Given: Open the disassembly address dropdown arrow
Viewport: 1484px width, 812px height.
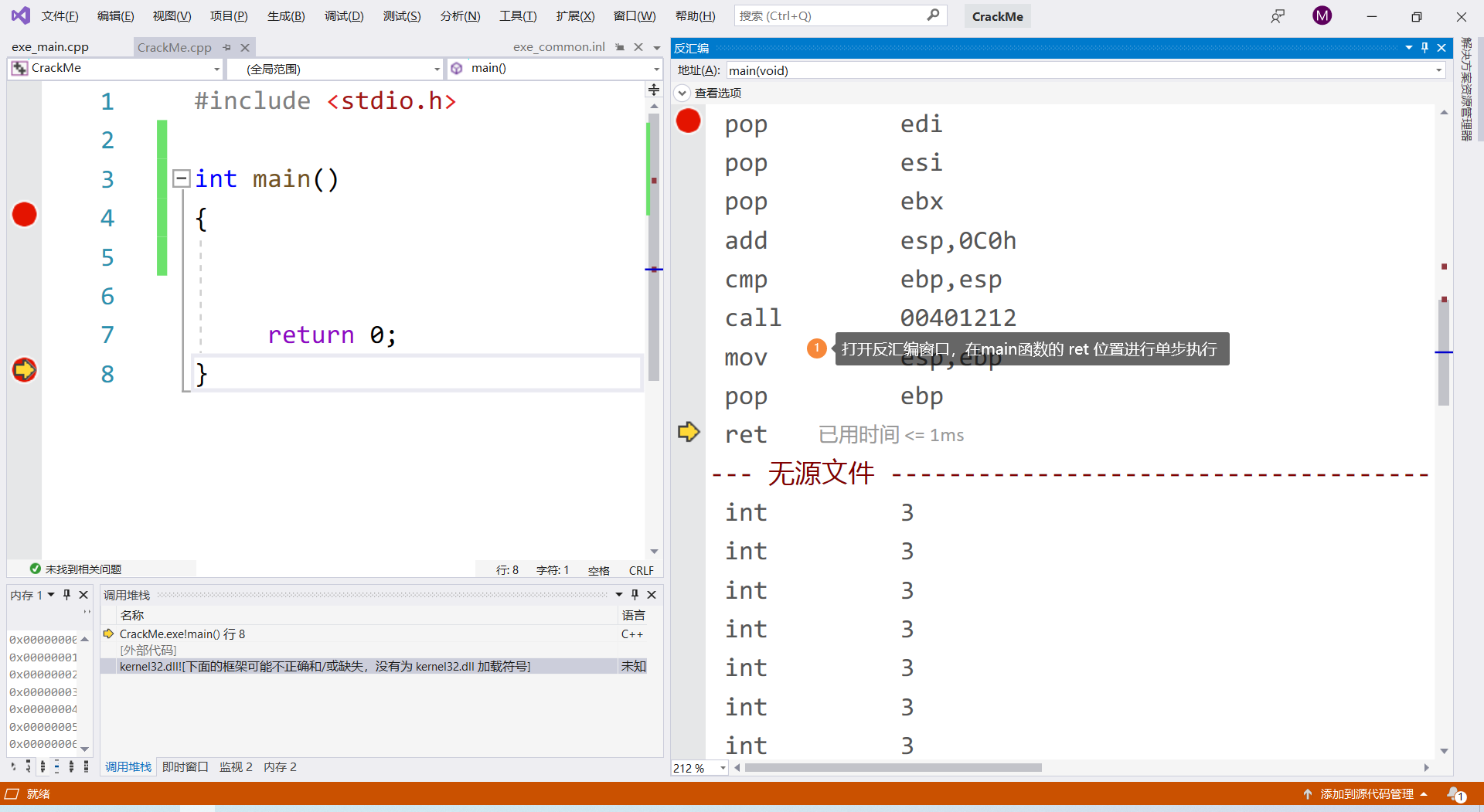Looking at the screenshot, I should tap(1439, 70).
